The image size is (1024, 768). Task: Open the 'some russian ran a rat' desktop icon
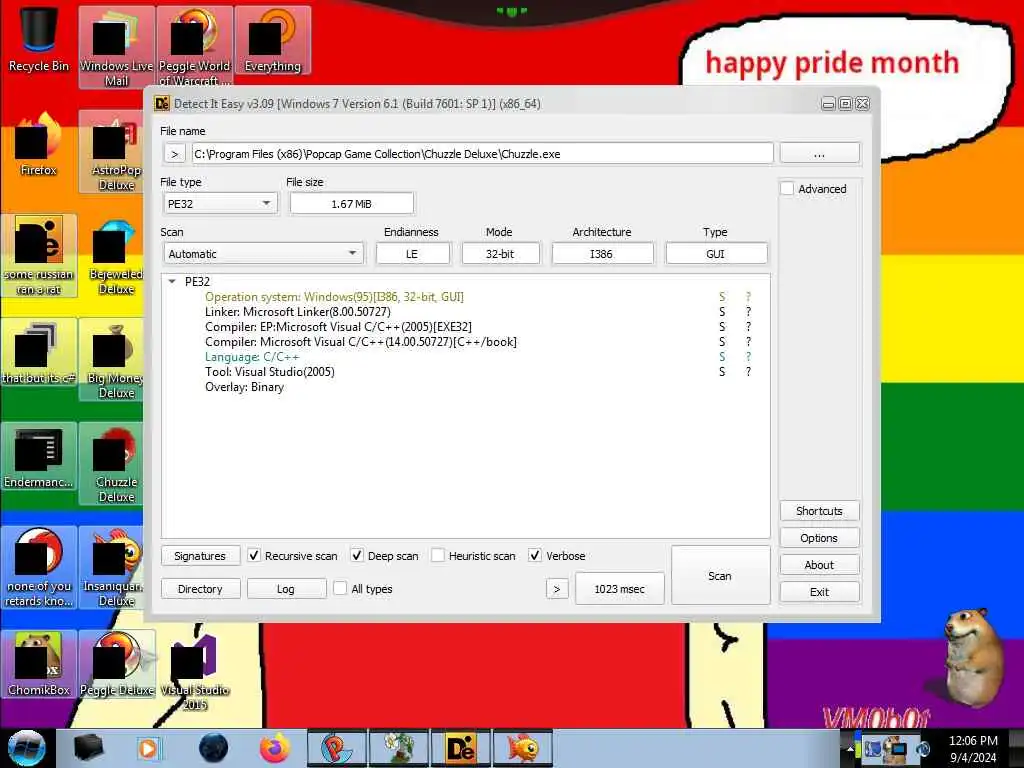click(x=39, y=256)
